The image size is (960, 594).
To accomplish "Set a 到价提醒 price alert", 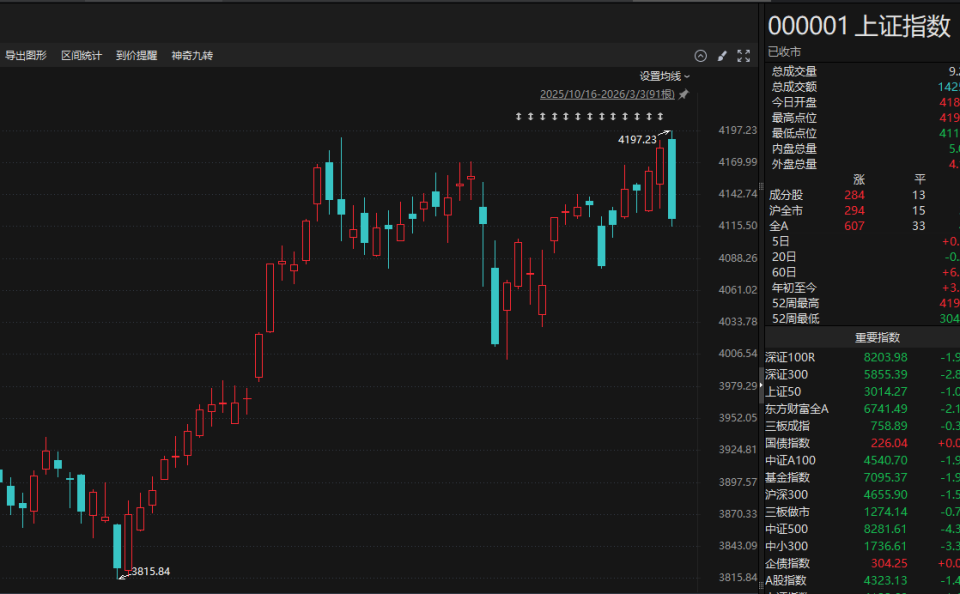I will 137,56.
